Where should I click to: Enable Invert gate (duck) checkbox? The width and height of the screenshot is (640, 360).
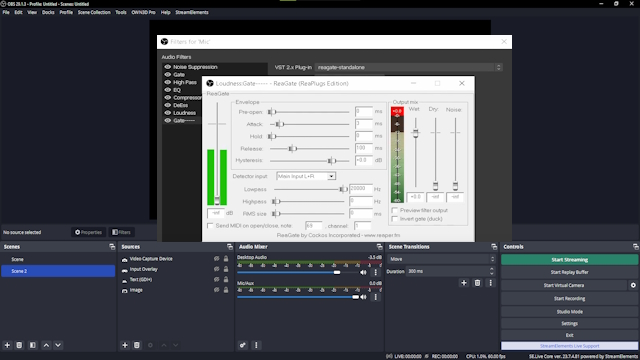(394, 219)
